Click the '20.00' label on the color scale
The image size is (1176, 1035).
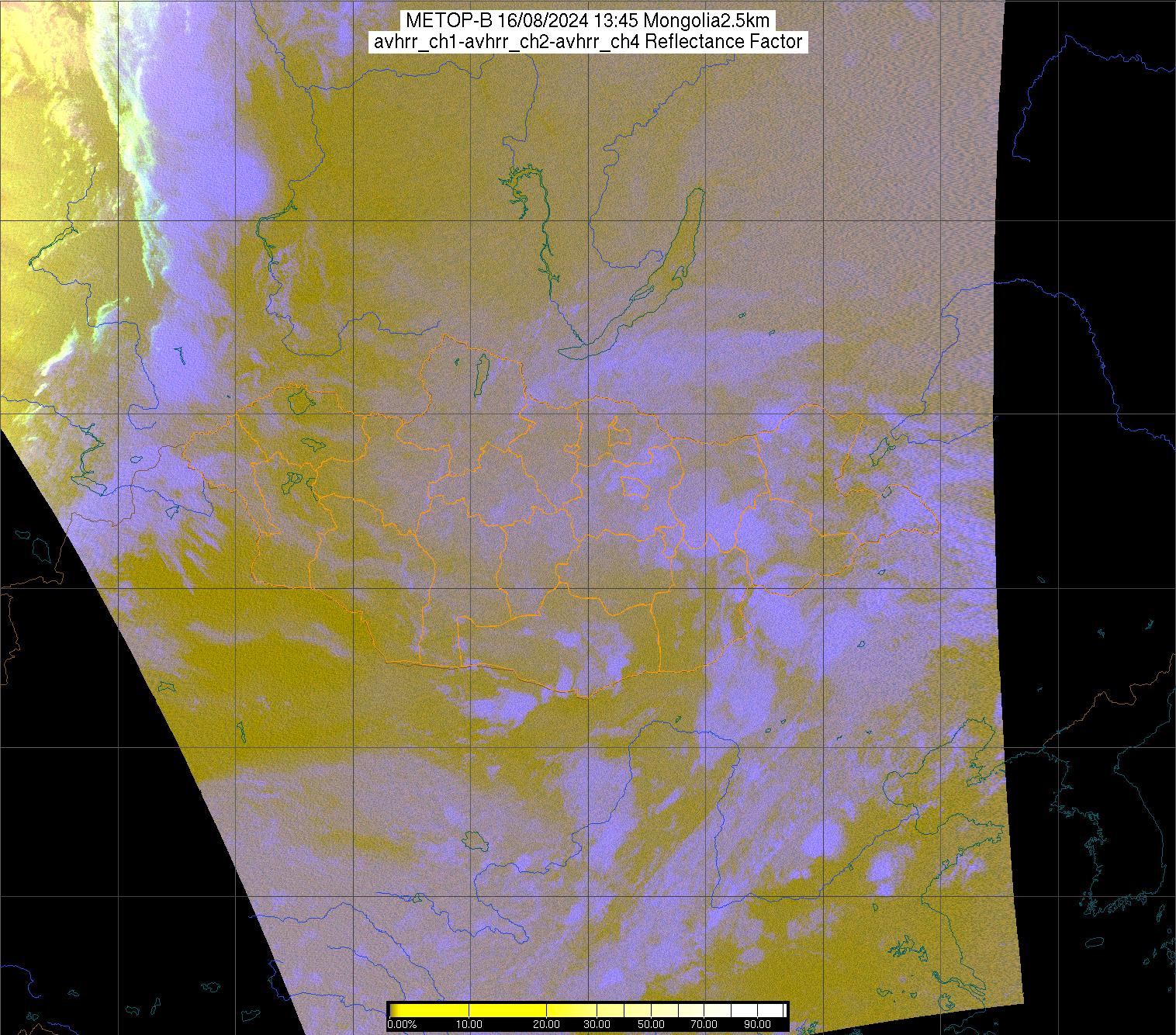(546, 1024)
